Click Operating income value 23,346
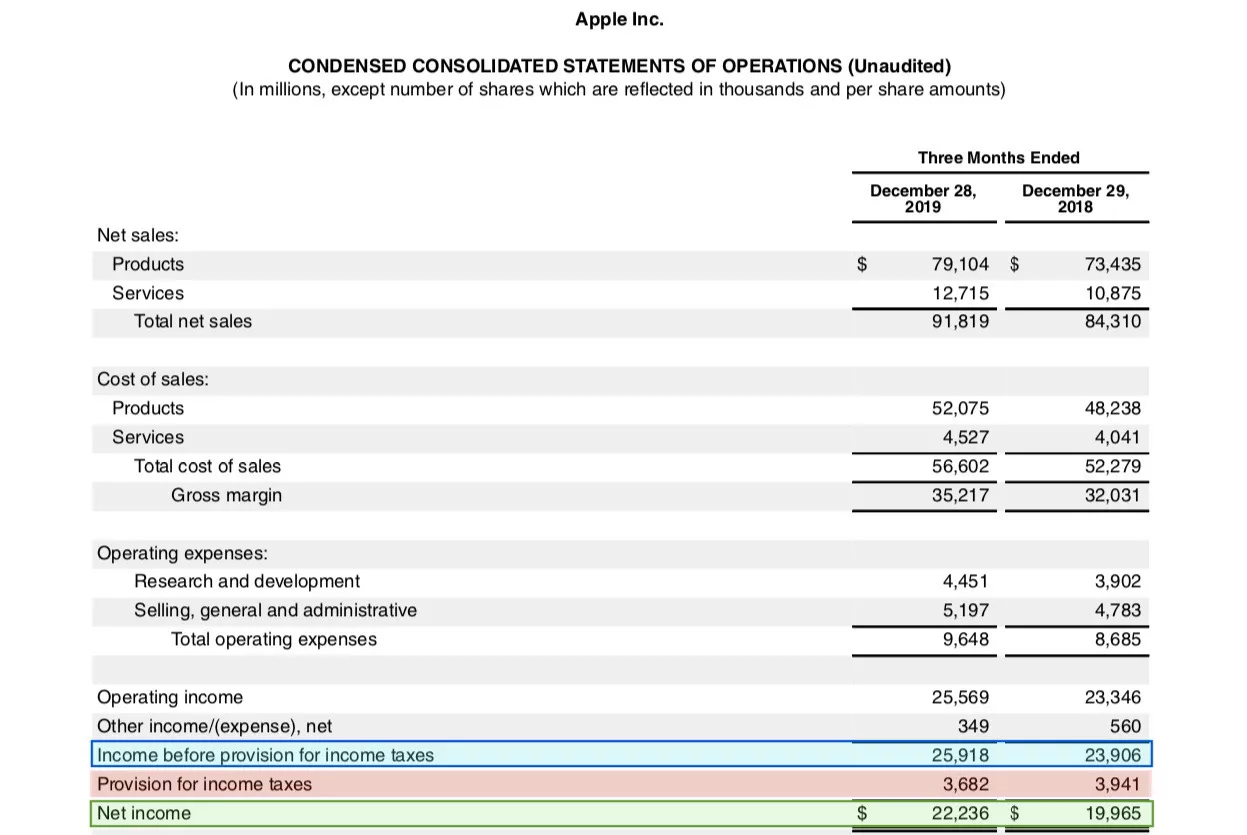The image size is (1247, 835). 1112,697
